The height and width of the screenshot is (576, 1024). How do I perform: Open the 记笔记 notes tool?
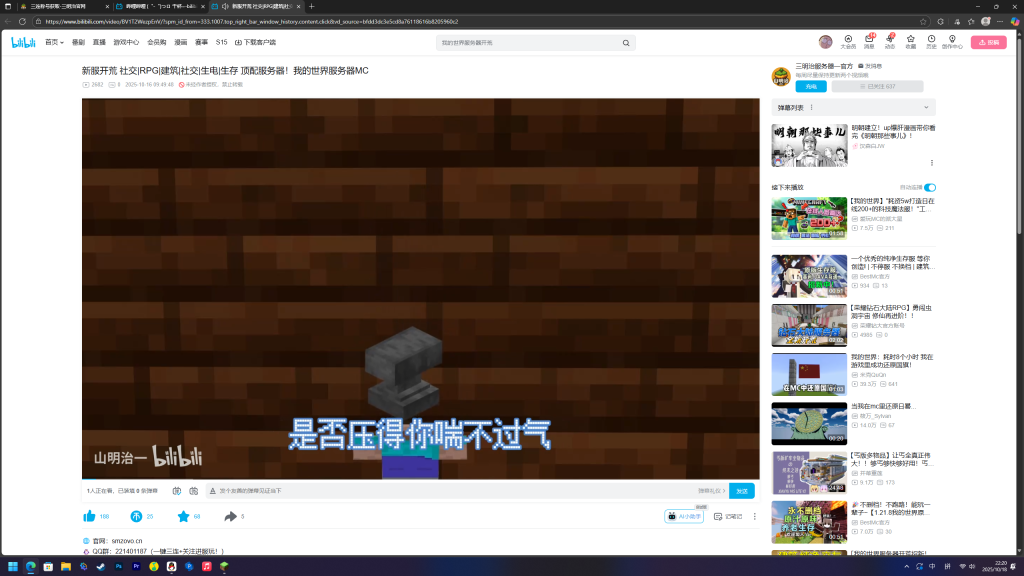coord(729,516)
